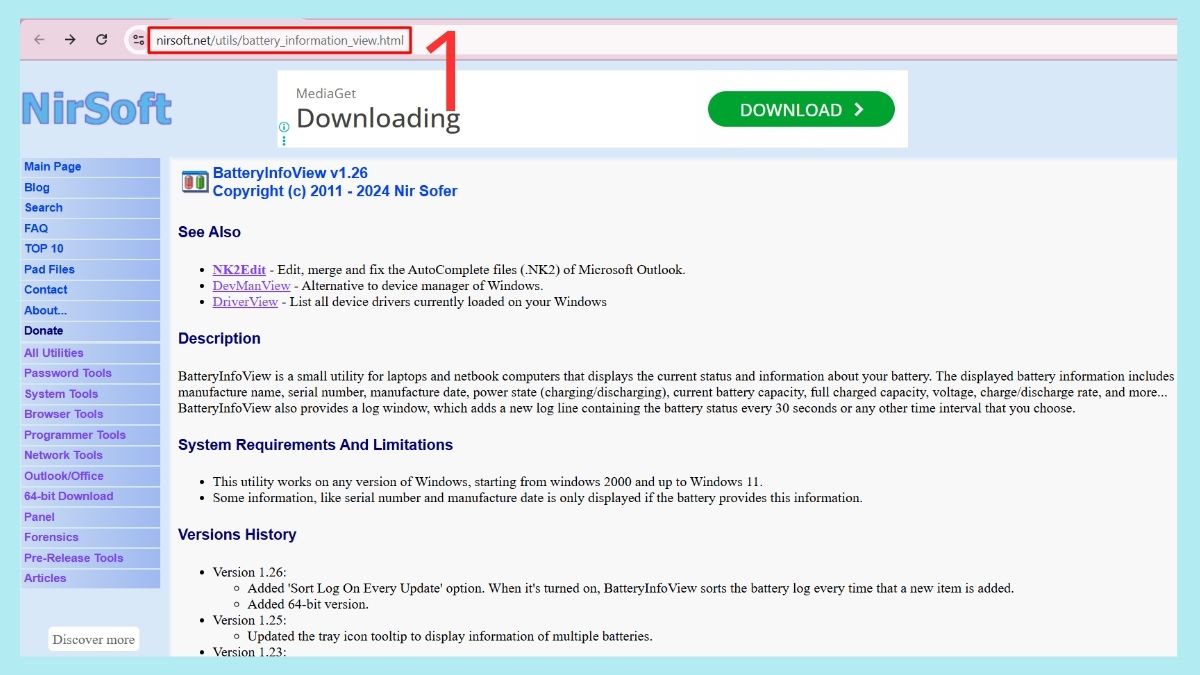Click the Version 1.26: list entry
This screenshot has width=1200, height=675.
250,573
